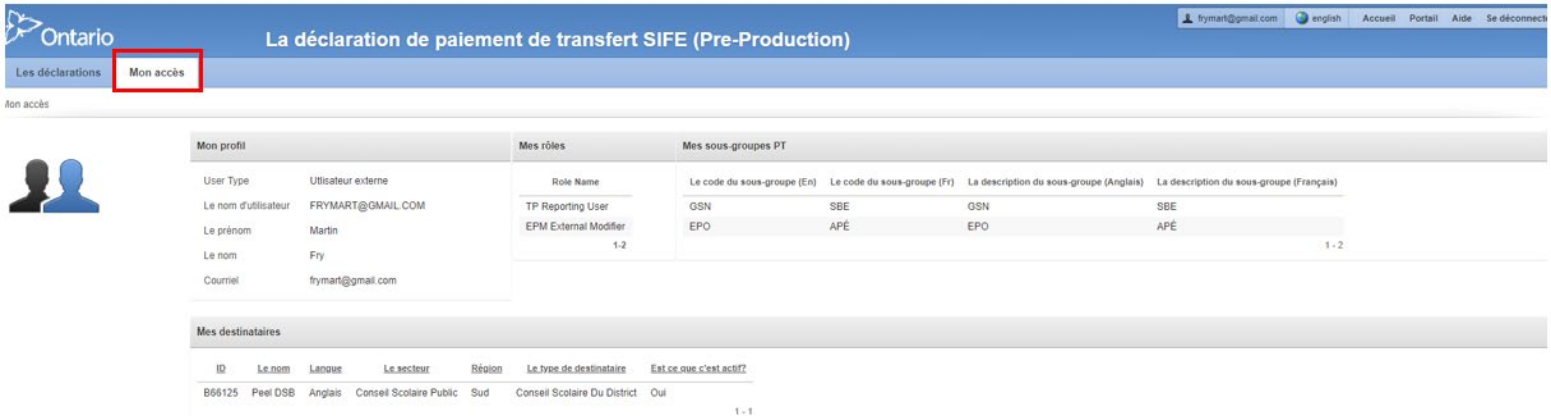Image resolution: width=1551 pixels, height=419 pixels.
Task: Sort by Est ce que c'est actif? header
Action: pyautogui.click(x=700, y=370)
